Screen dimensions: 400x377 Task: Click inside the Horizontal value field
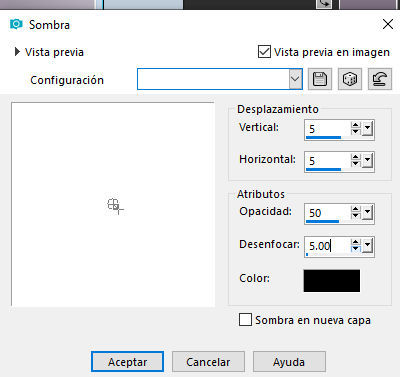click(x=328, y=160)
